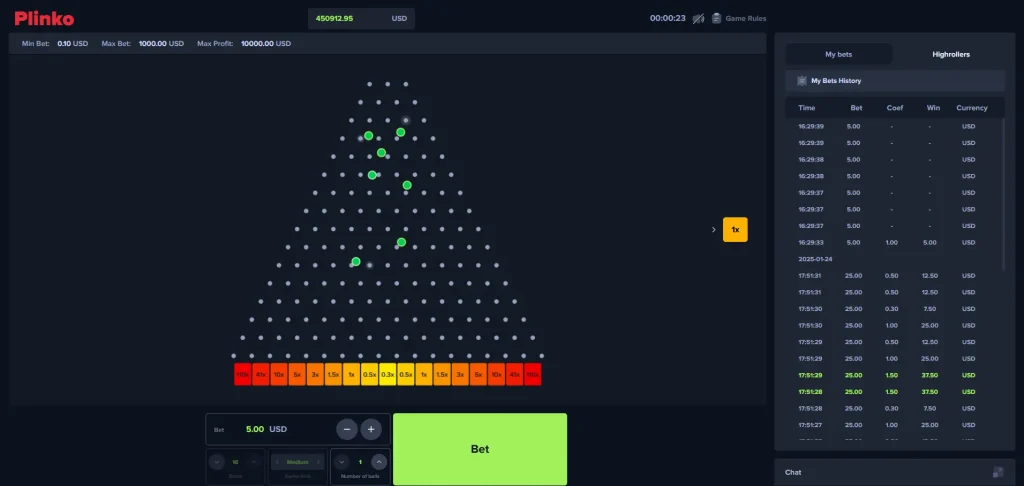Raise the number of rows
Screen dimensions: 1024x486
255,462
